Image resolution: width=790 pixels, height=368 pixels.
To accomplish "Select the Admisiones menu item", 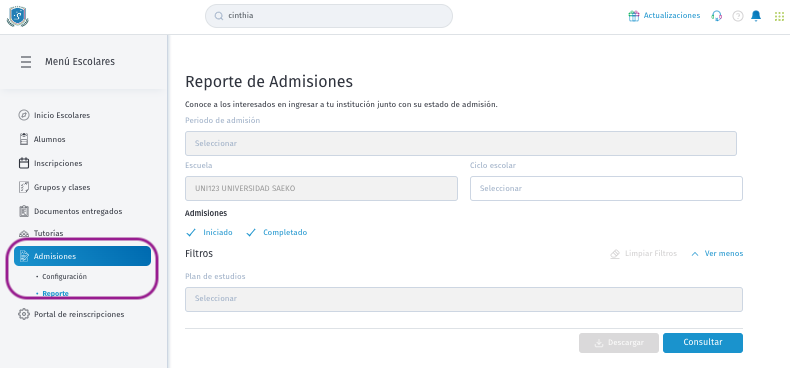I will pyautogui.click(x=83, y=256).
